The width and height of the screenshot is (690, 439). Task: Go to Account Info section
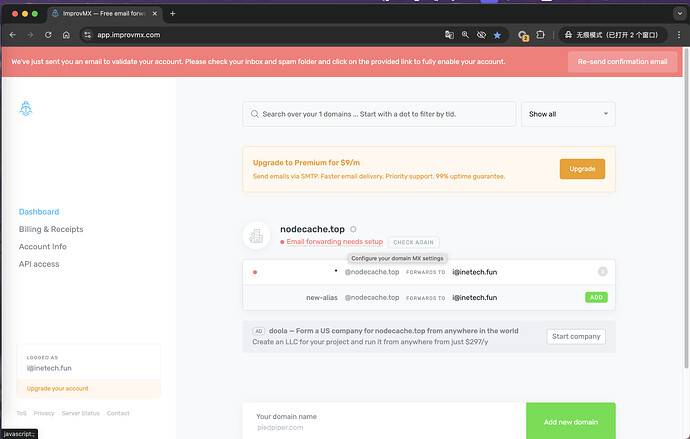(x=43, y=247)
